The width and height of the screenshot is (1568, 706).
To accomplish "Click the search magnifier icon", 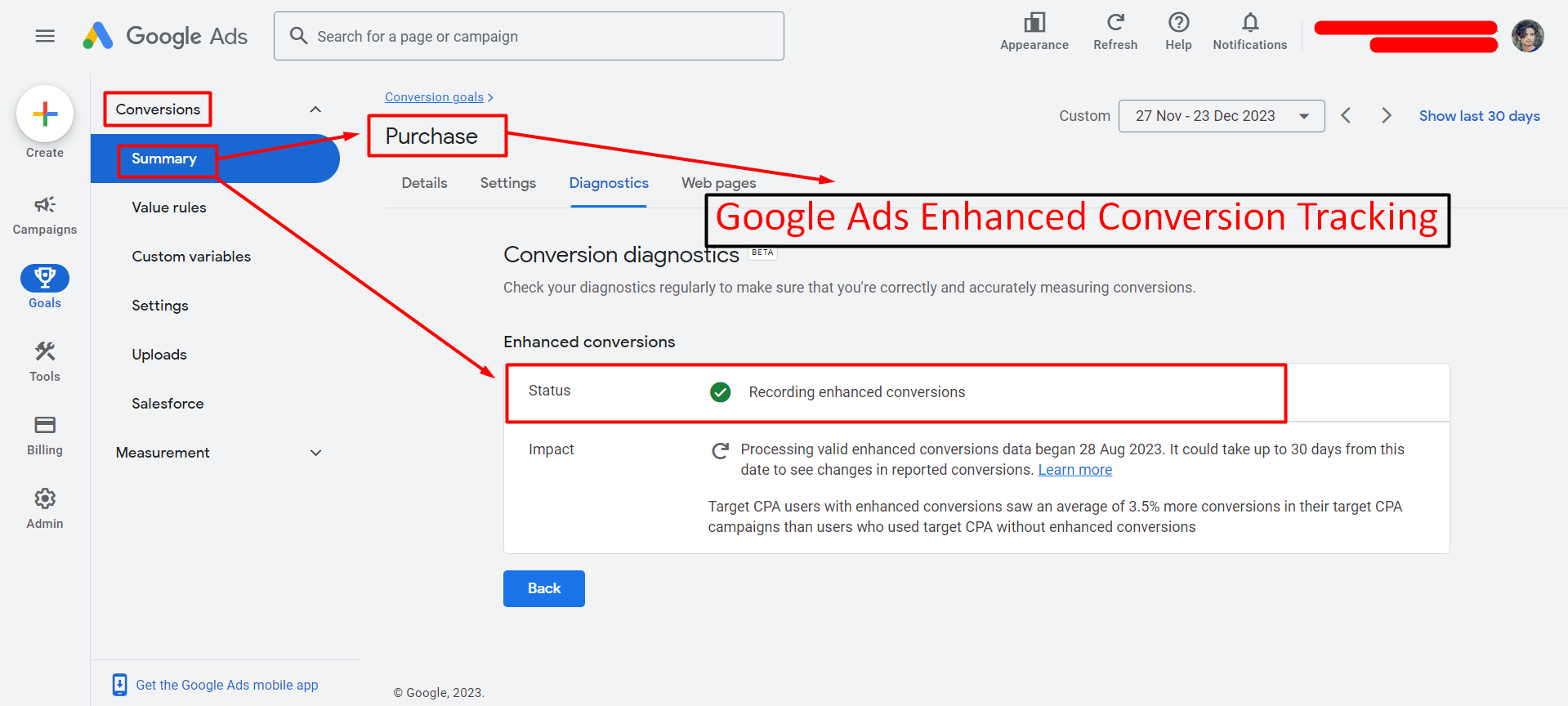I will [299, 36].
